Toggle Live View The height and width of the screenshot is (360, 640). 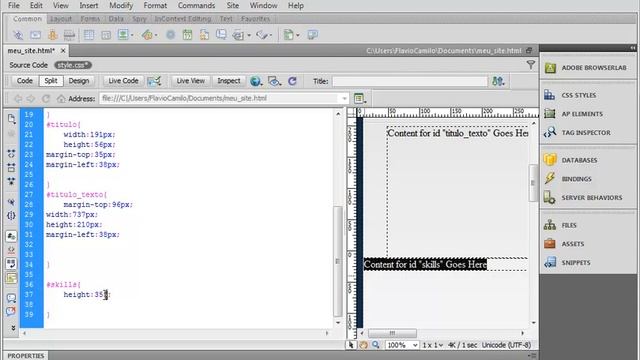click(x=191, y=81)
